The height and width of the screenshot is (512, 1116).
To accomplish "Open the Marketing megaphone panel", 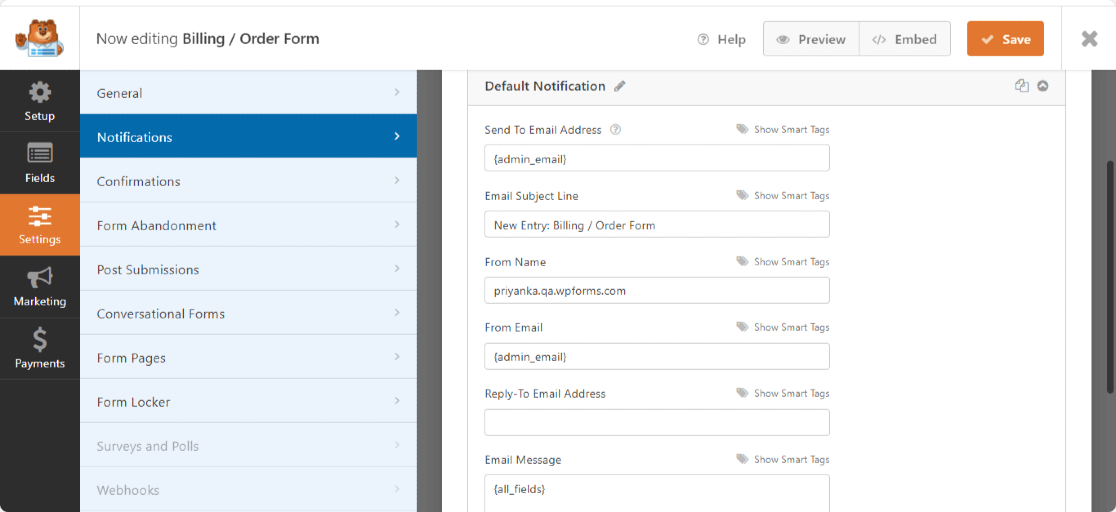I will 40,287.
